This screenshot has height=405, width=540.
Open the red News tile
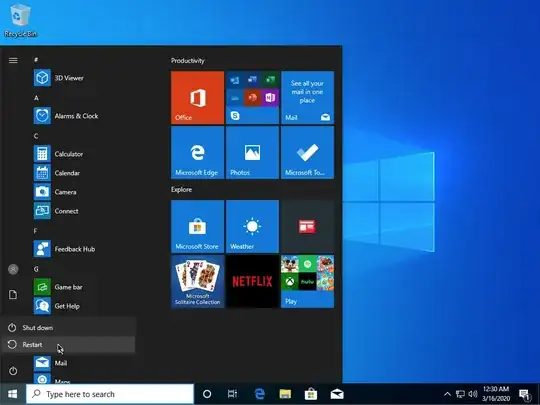tap(307, 226)
